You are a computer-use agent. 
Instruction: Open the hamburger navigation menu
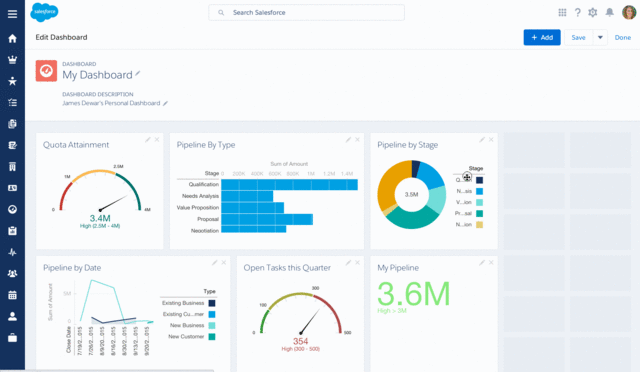pos(12,14)
